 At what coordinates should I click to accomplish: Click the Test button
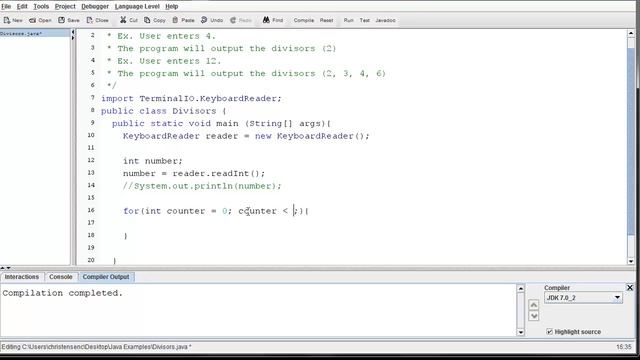pyautogui.click(x=364, y=20)
